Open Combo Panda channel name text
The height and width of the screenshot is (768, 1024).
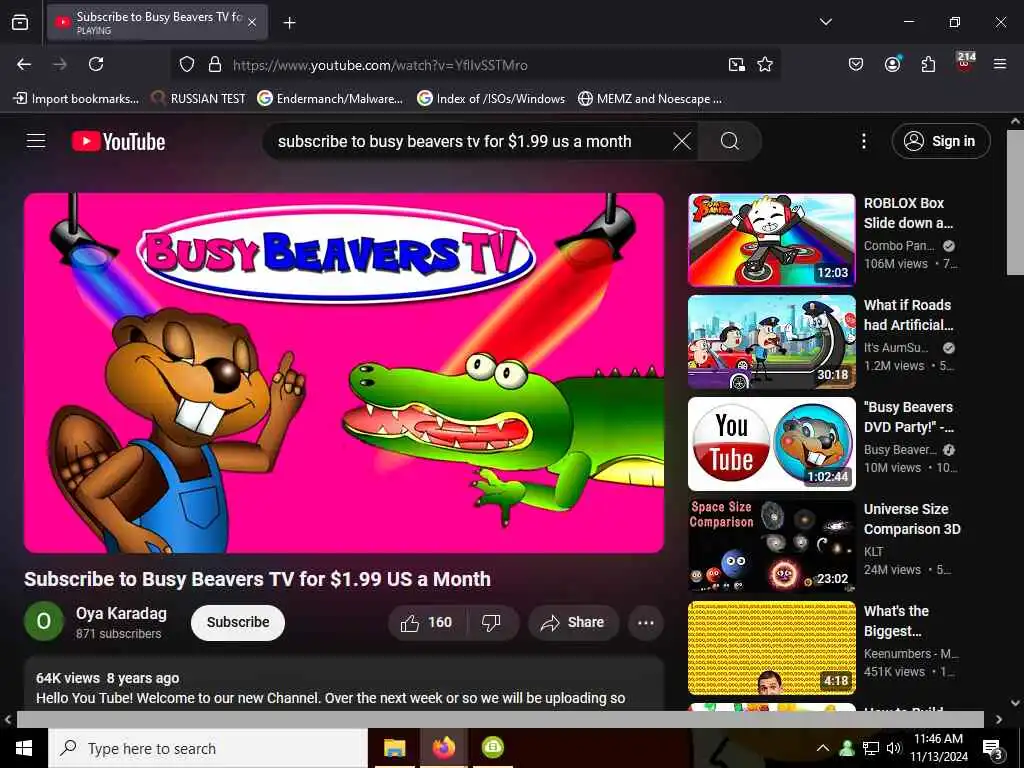899,246
